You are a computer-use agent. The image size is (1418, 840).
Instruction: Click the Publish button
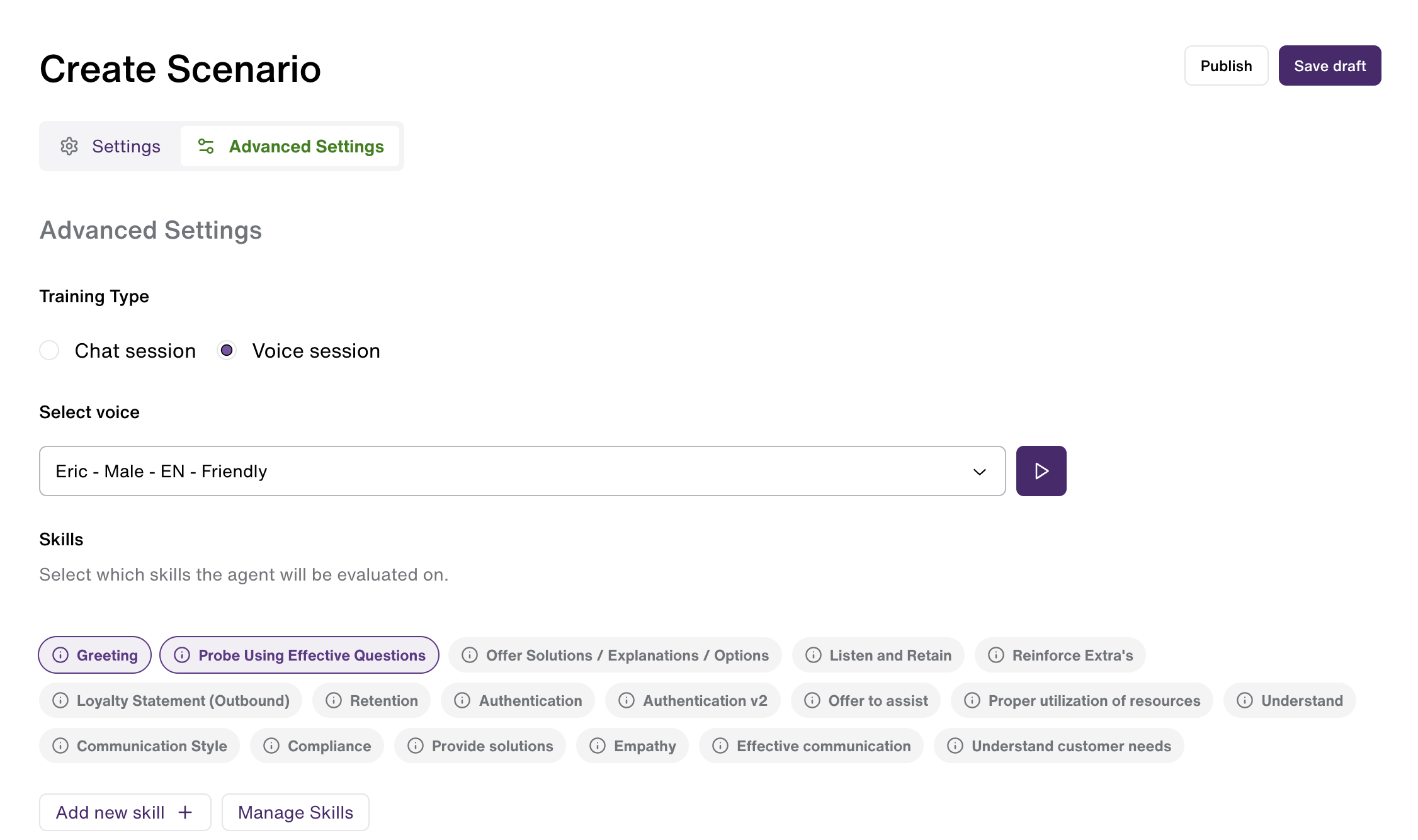pyautogui.click(x=1226, y=65)
